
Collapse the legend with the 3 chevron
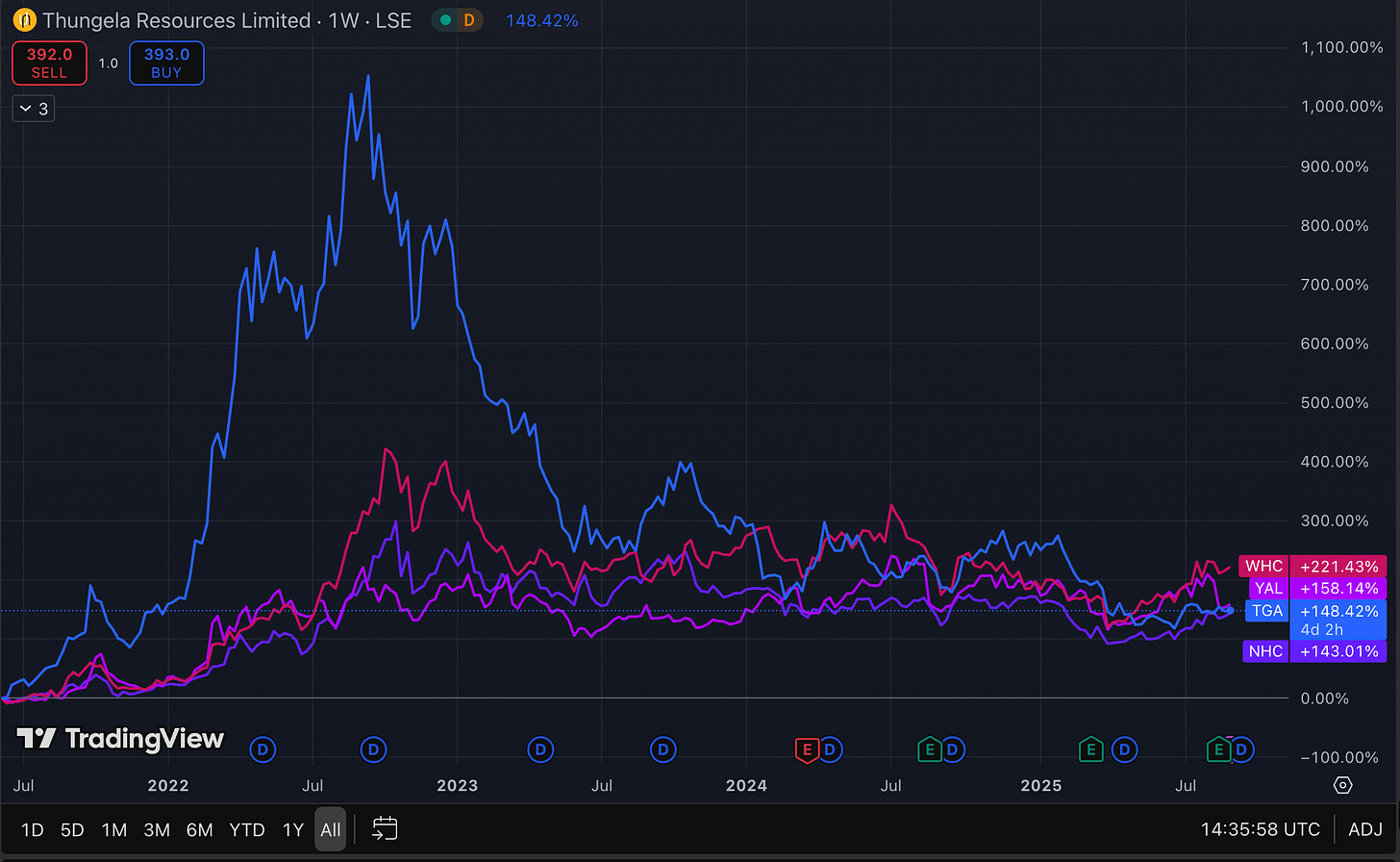pos(34,109)
